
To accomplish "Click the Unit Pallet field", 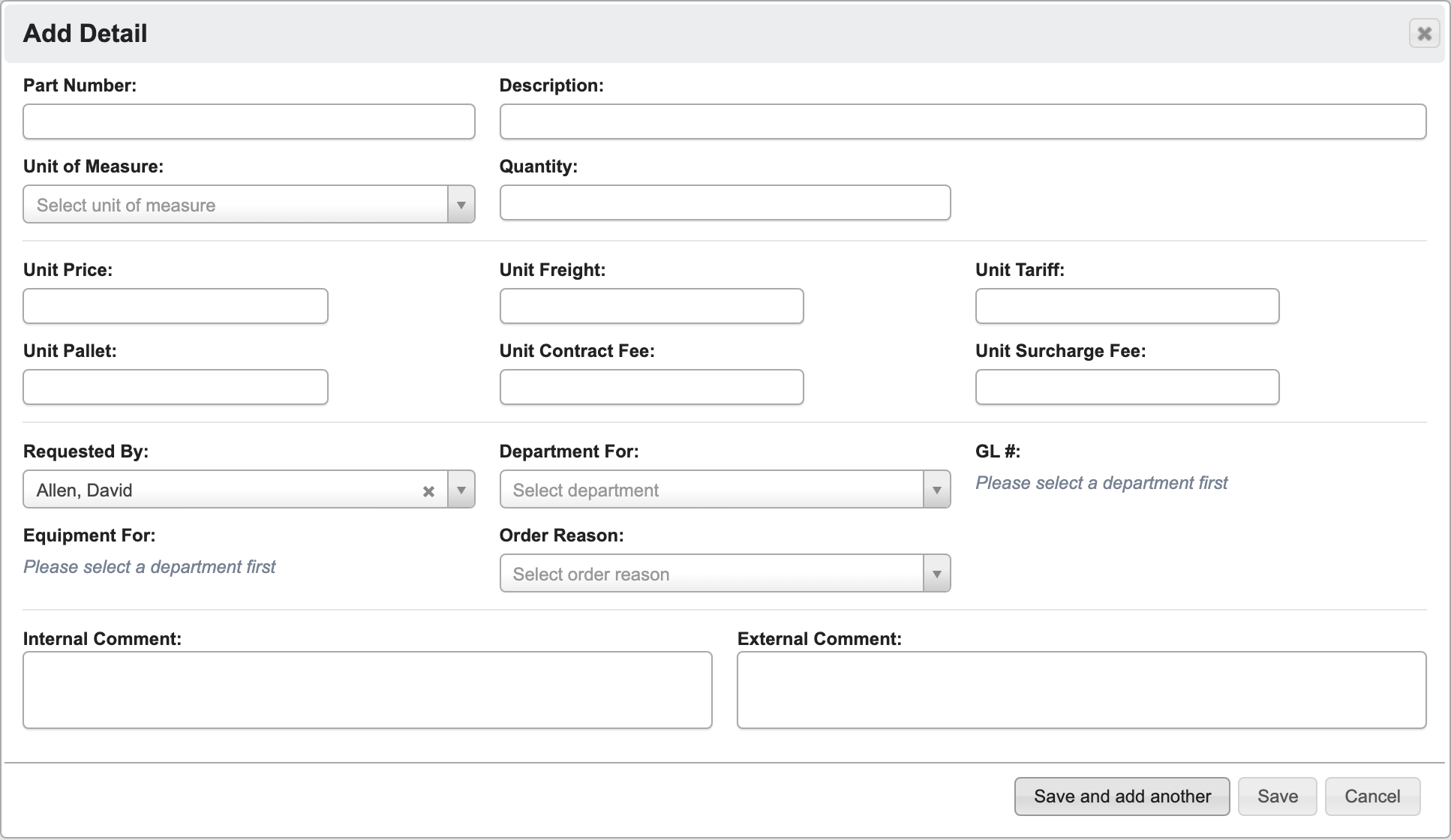I will 176,387.
